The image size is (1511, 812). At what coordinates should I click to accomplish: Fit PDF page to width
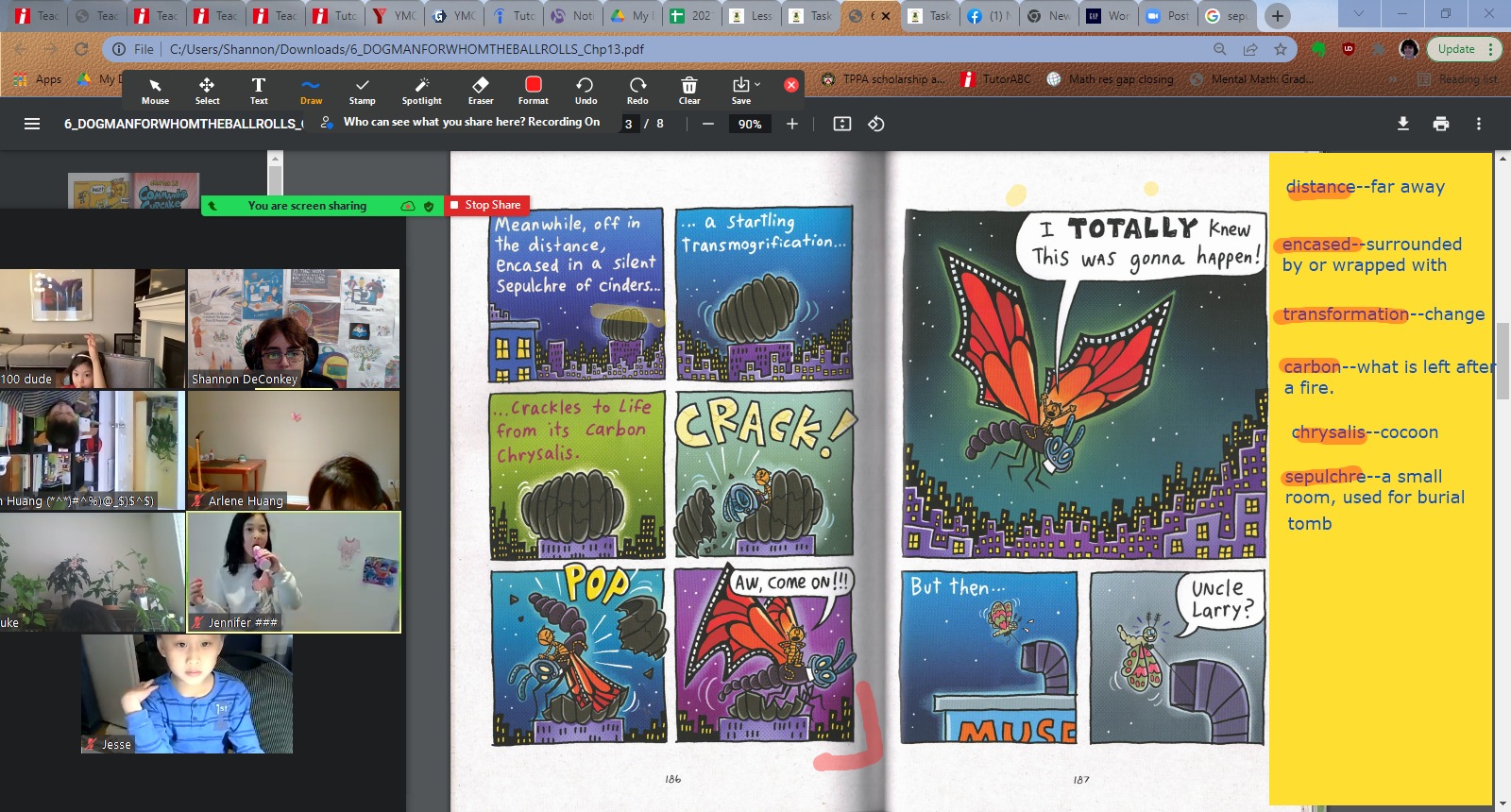pos(842,124)
